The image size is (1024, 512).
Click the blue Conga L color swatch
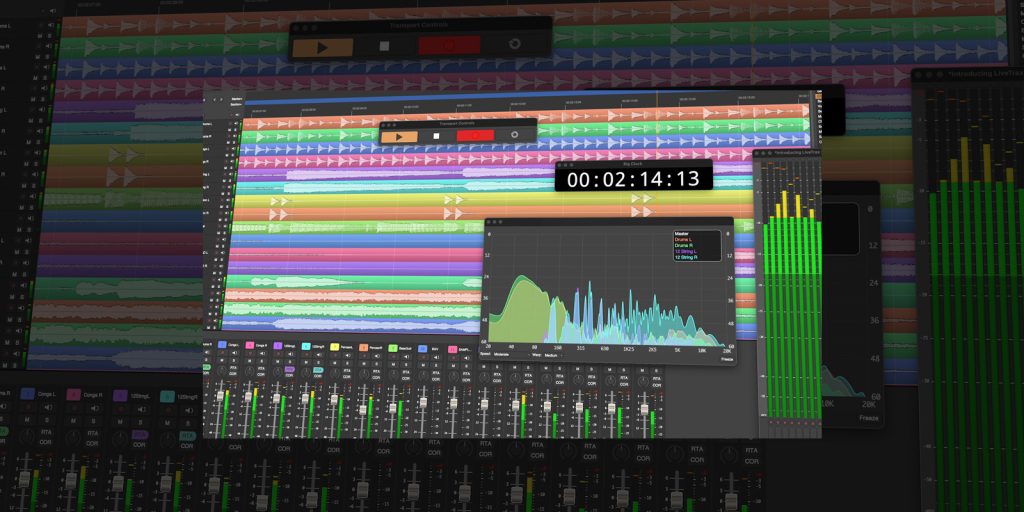[x=222, y=344]
